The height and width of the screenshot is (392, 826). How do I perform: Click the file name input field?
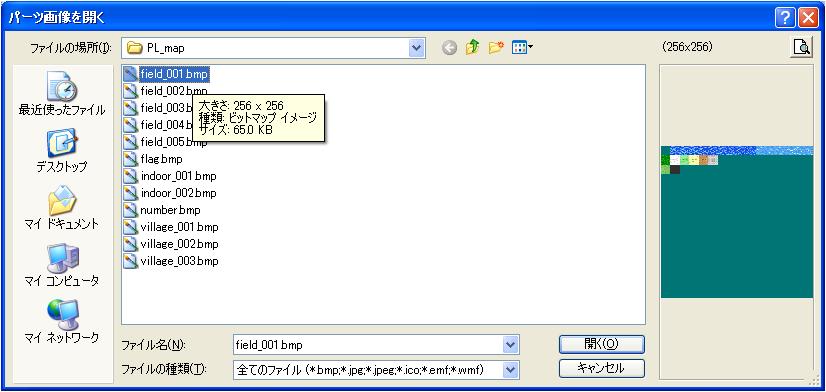click(368, 346)
